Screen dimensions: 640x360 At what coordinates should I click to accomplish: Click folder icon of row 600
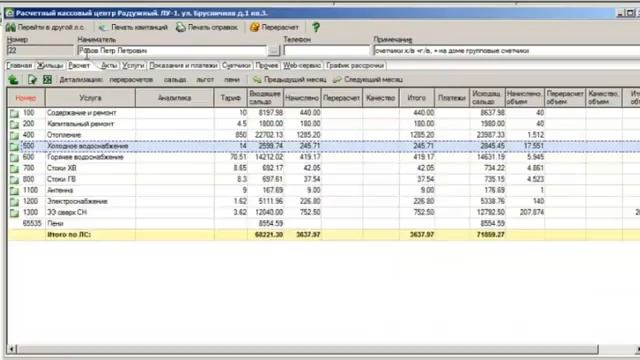coord(14,157)
